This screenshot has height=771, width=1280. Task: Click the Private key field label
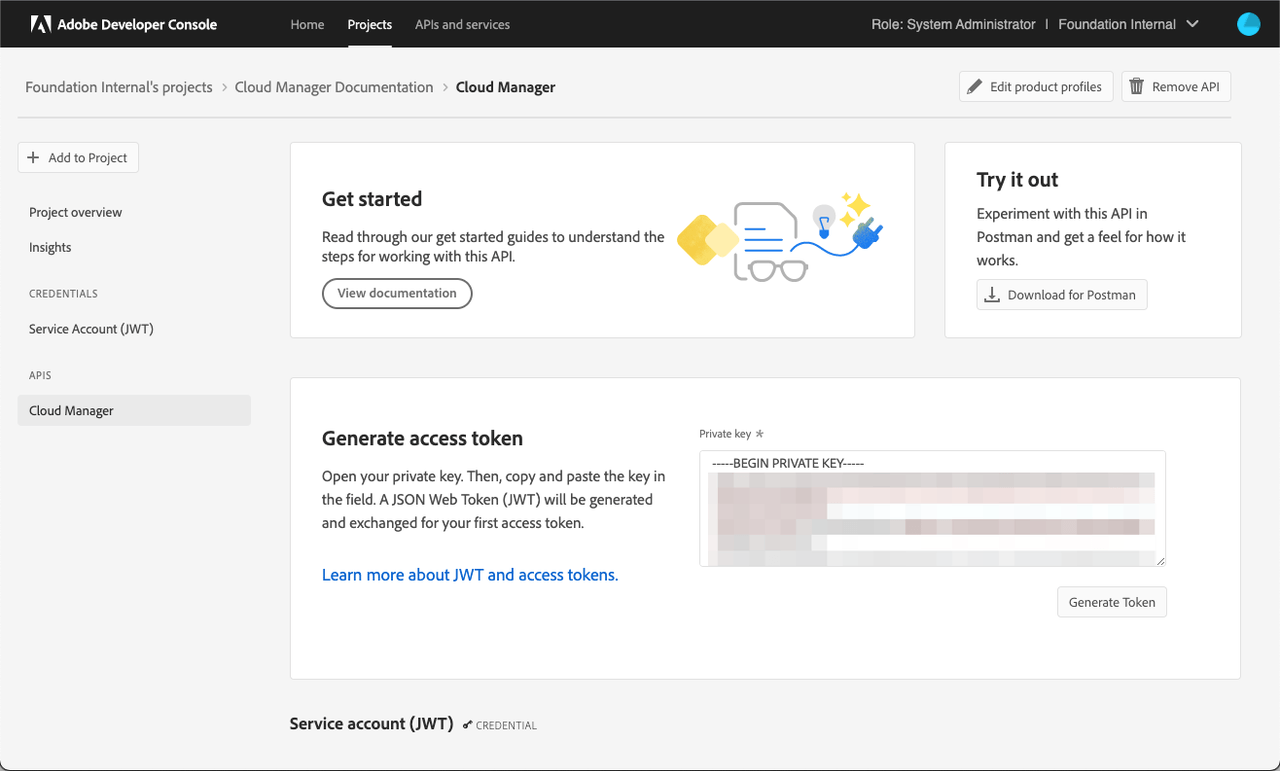(x=725, y=434)
